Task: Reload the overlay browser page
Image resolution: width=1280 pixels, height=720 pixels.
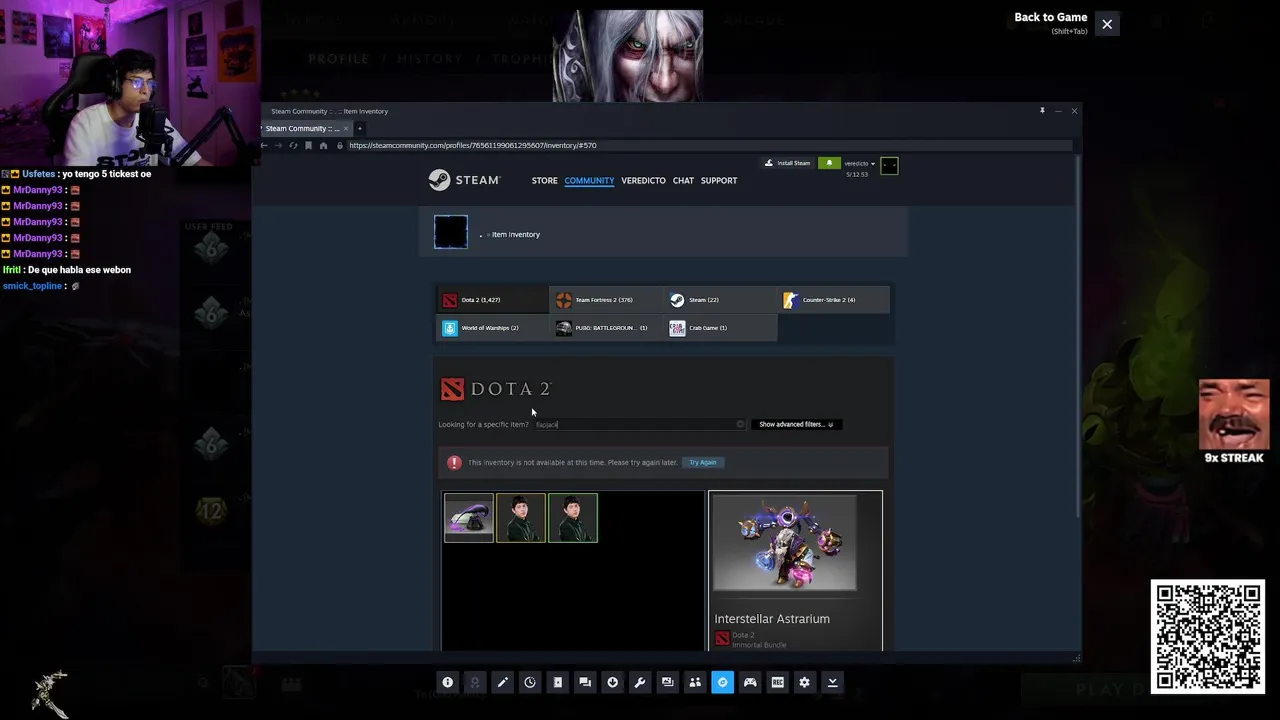Action: pos(293,146)
